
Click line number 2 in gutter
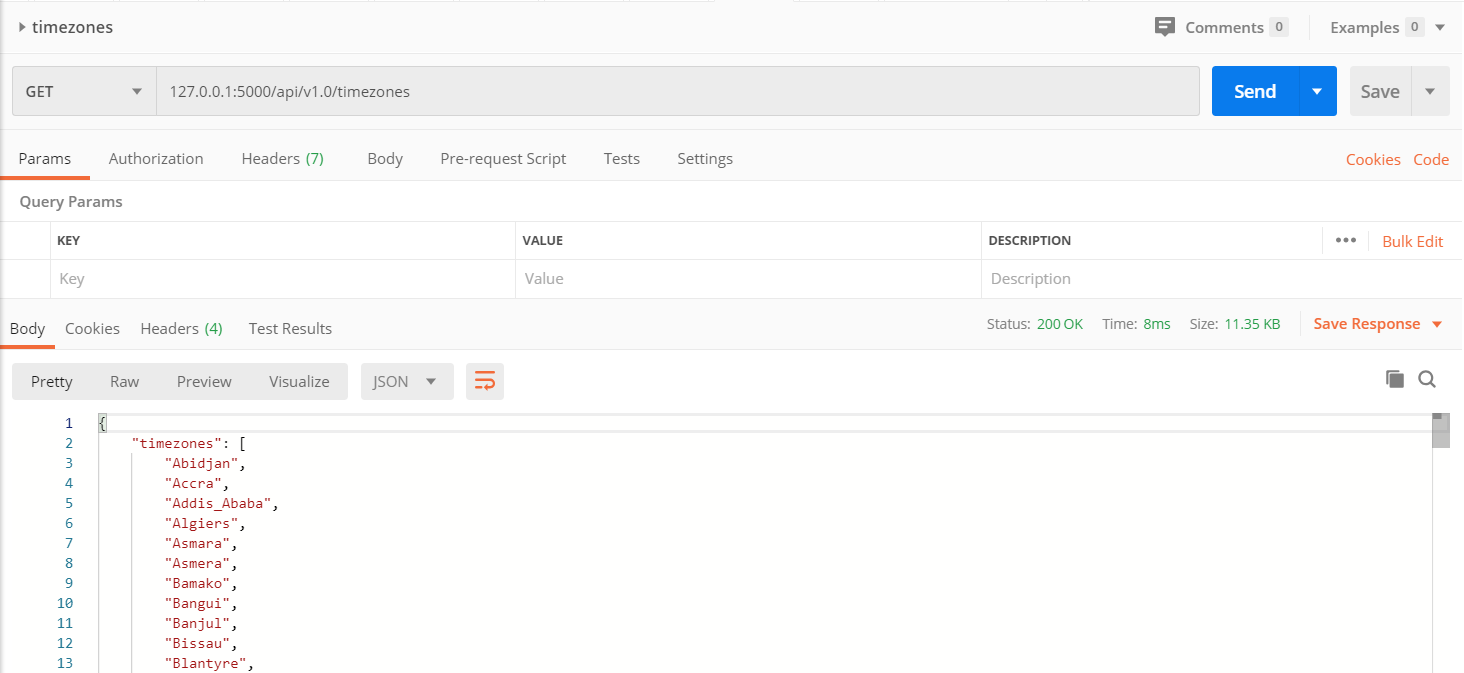69,443
